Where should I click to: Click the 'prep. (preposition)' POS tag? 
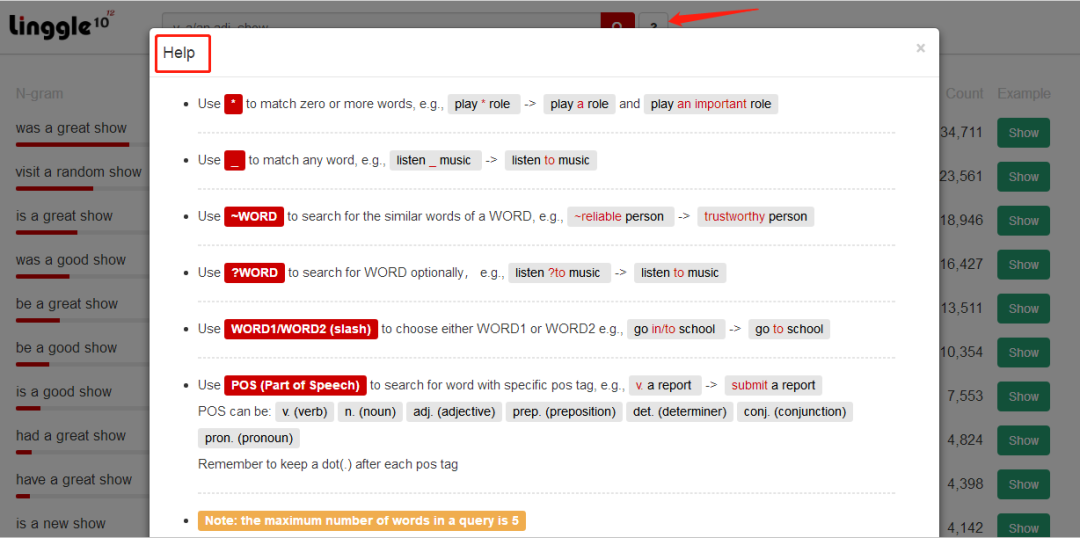click(564, 412)
